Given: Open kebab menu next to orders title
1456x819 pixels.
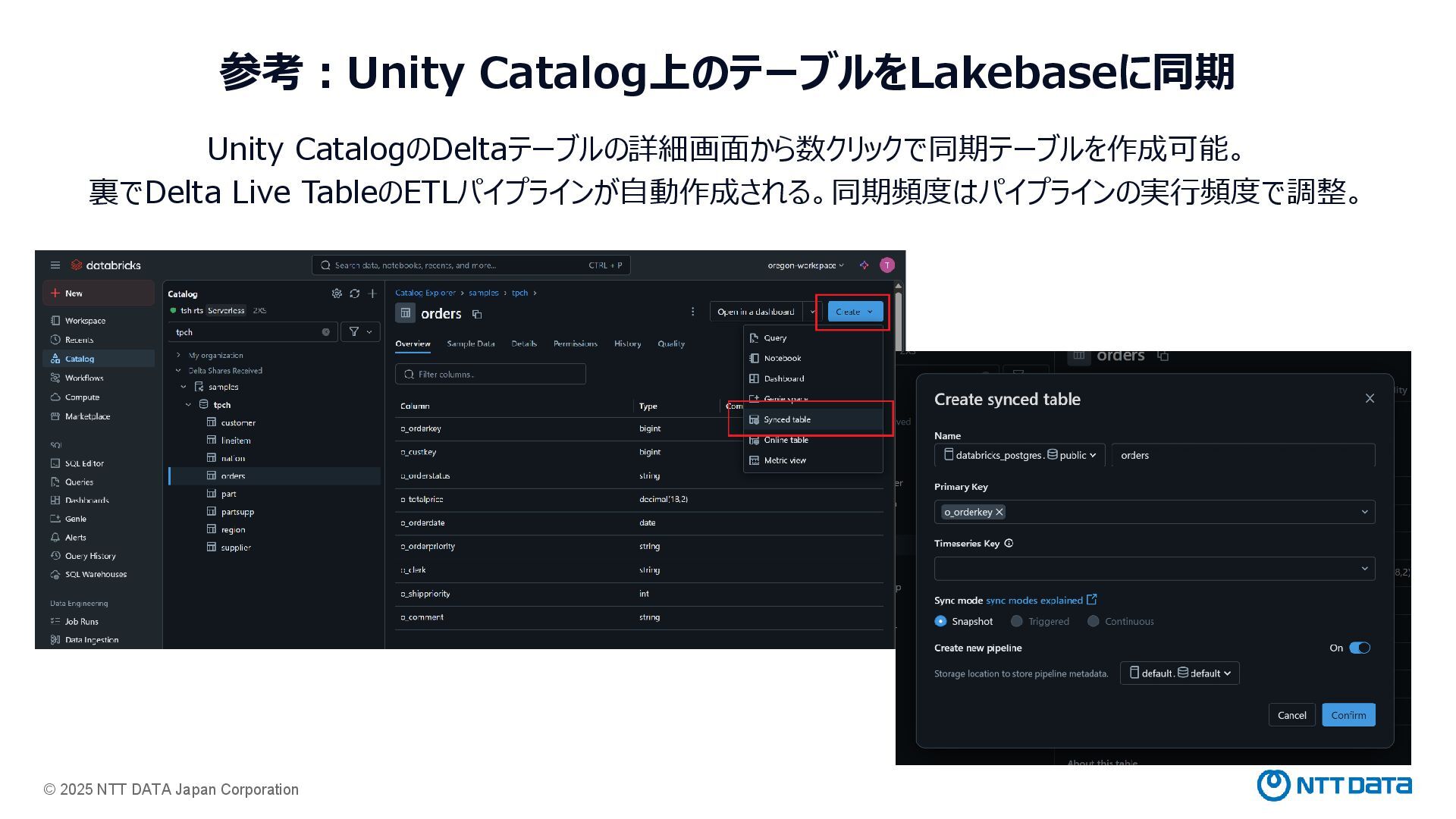Looking at the screenshot, I should pos(692,312).
